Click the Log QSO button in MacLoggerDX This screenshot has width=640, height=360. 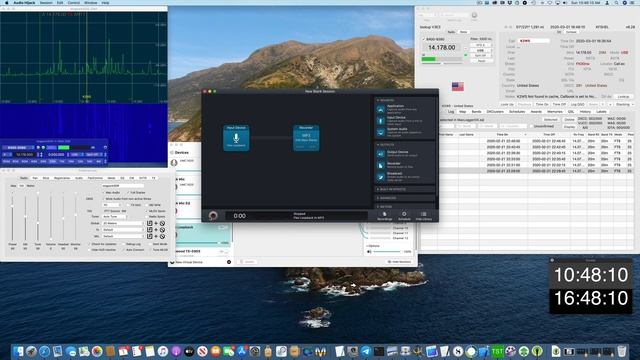(x=578, y=104)
